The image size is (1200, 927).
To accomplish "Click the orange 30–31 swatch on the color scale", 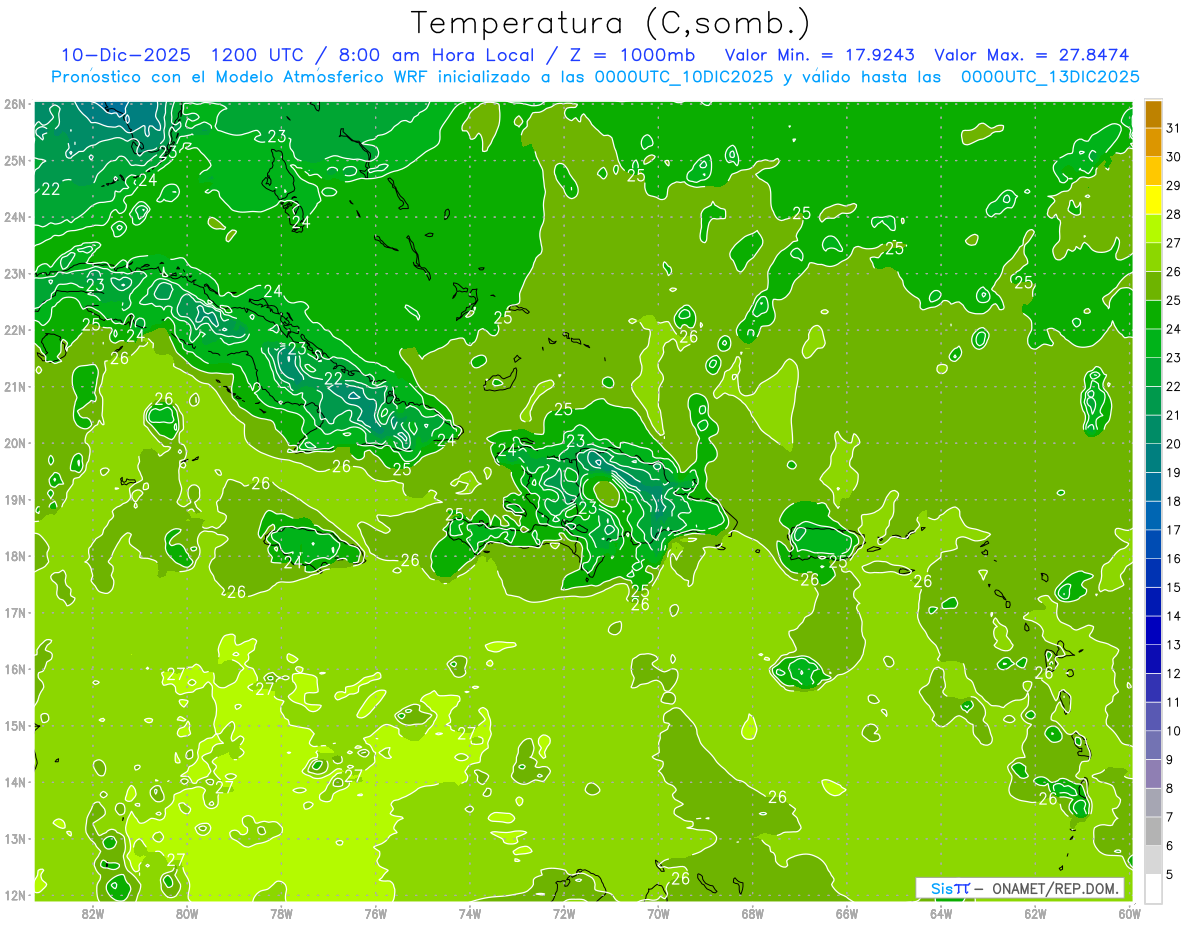I will [x=1153, y=142].
